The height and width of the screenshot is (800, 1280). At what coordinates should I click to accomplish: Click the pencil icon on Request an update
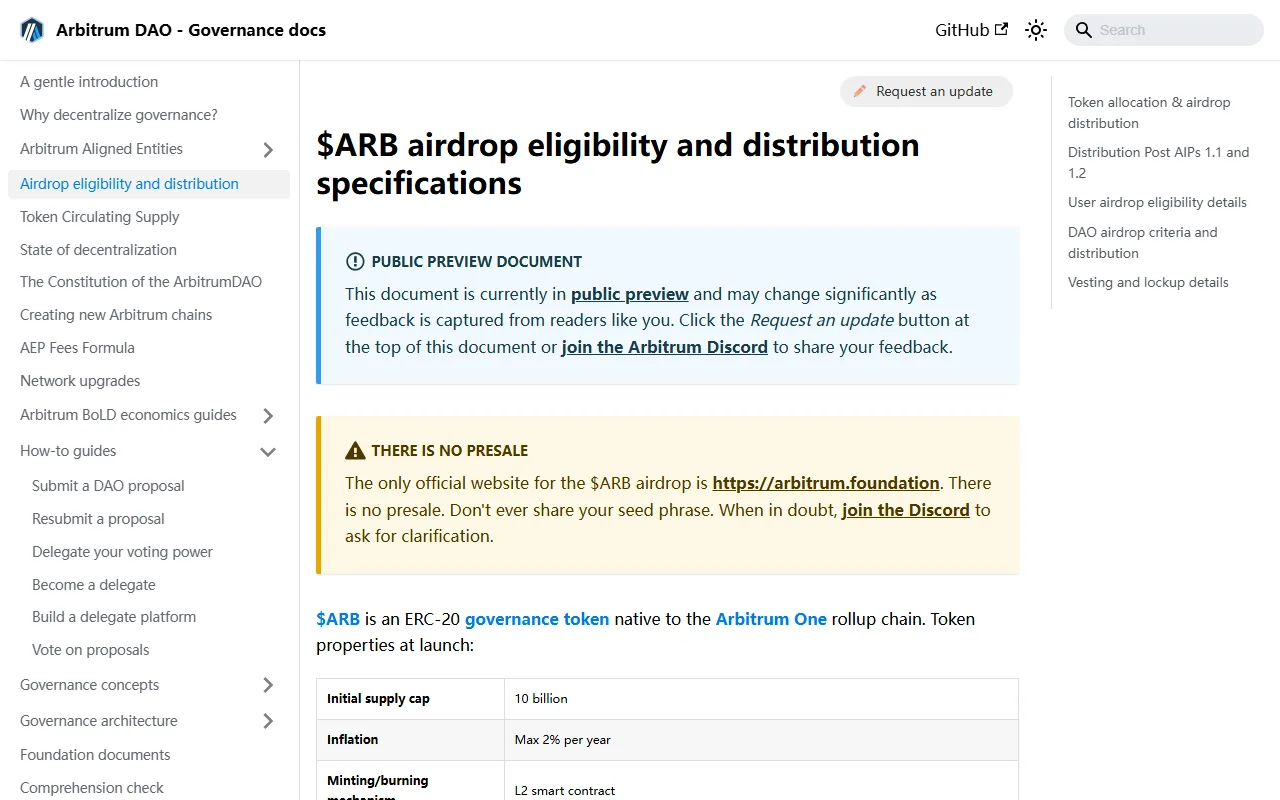click(x=860, y=91)
